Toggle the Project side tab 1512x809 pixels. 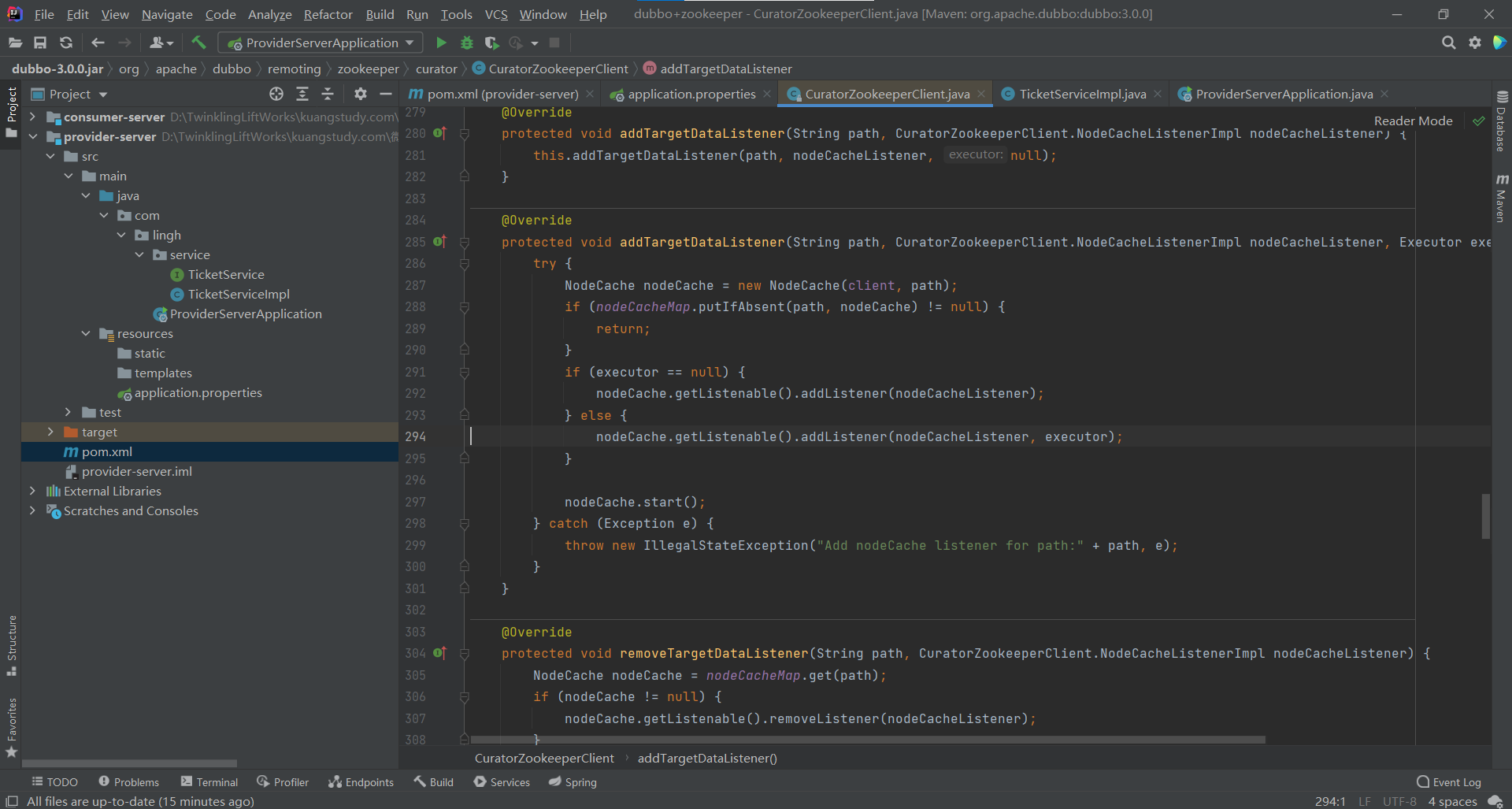tap(12, 112)
